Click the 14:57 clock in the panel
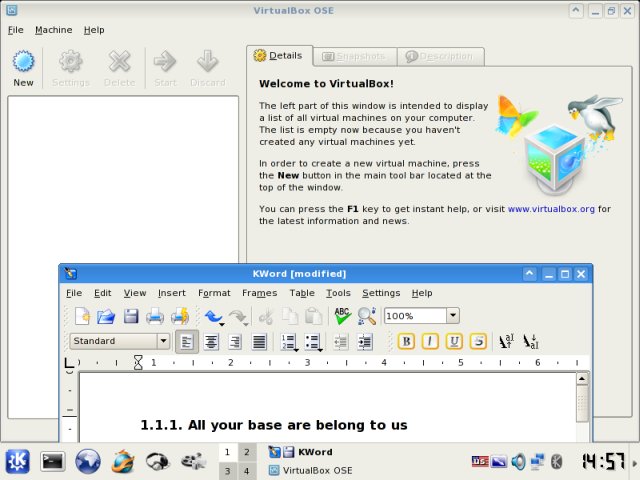The image size is (640, 480). [603, 462]
